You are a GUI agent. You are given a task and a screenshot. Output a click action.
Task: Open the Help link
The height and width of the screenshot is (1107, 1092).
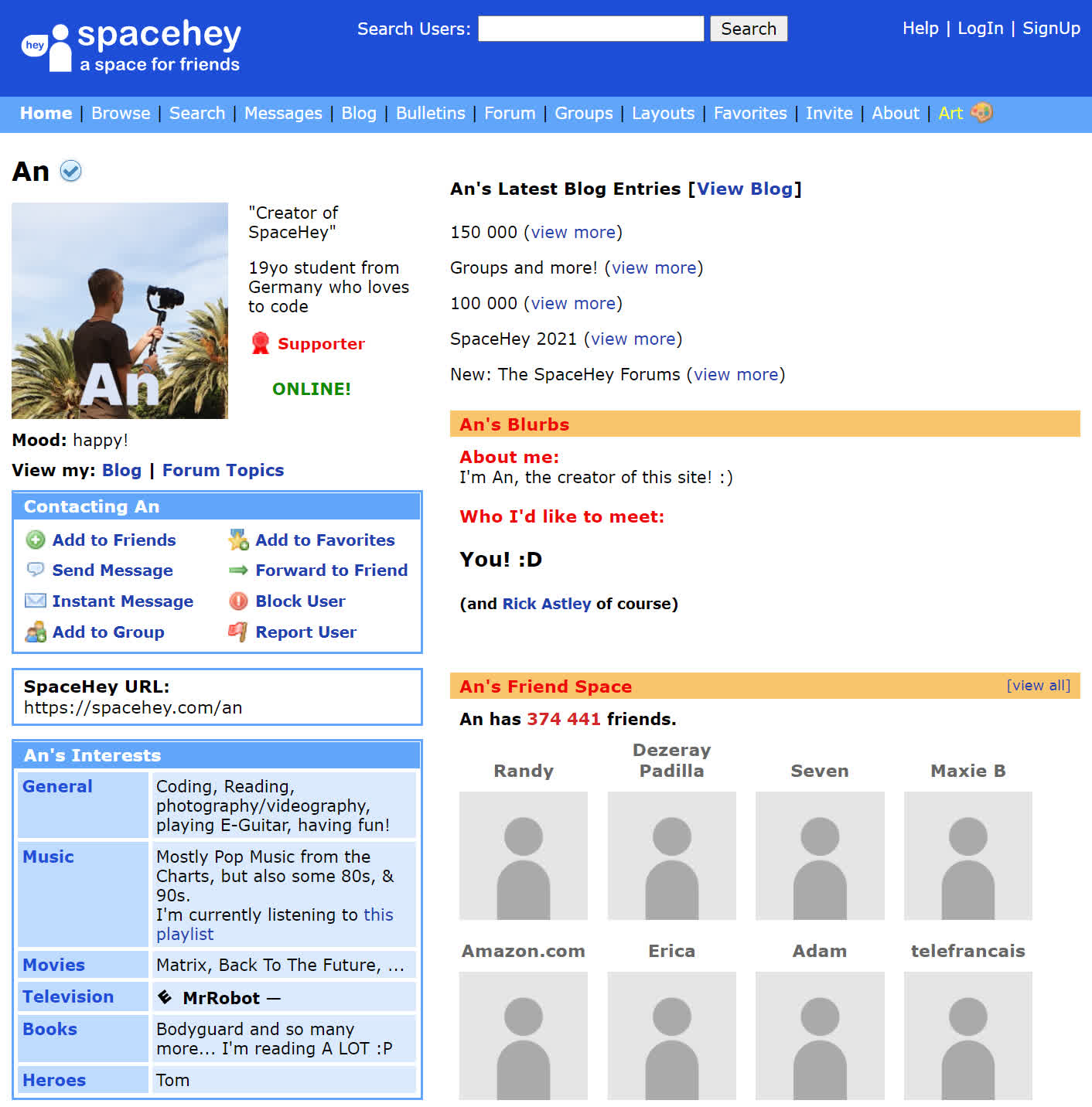(x=920, y=28)
